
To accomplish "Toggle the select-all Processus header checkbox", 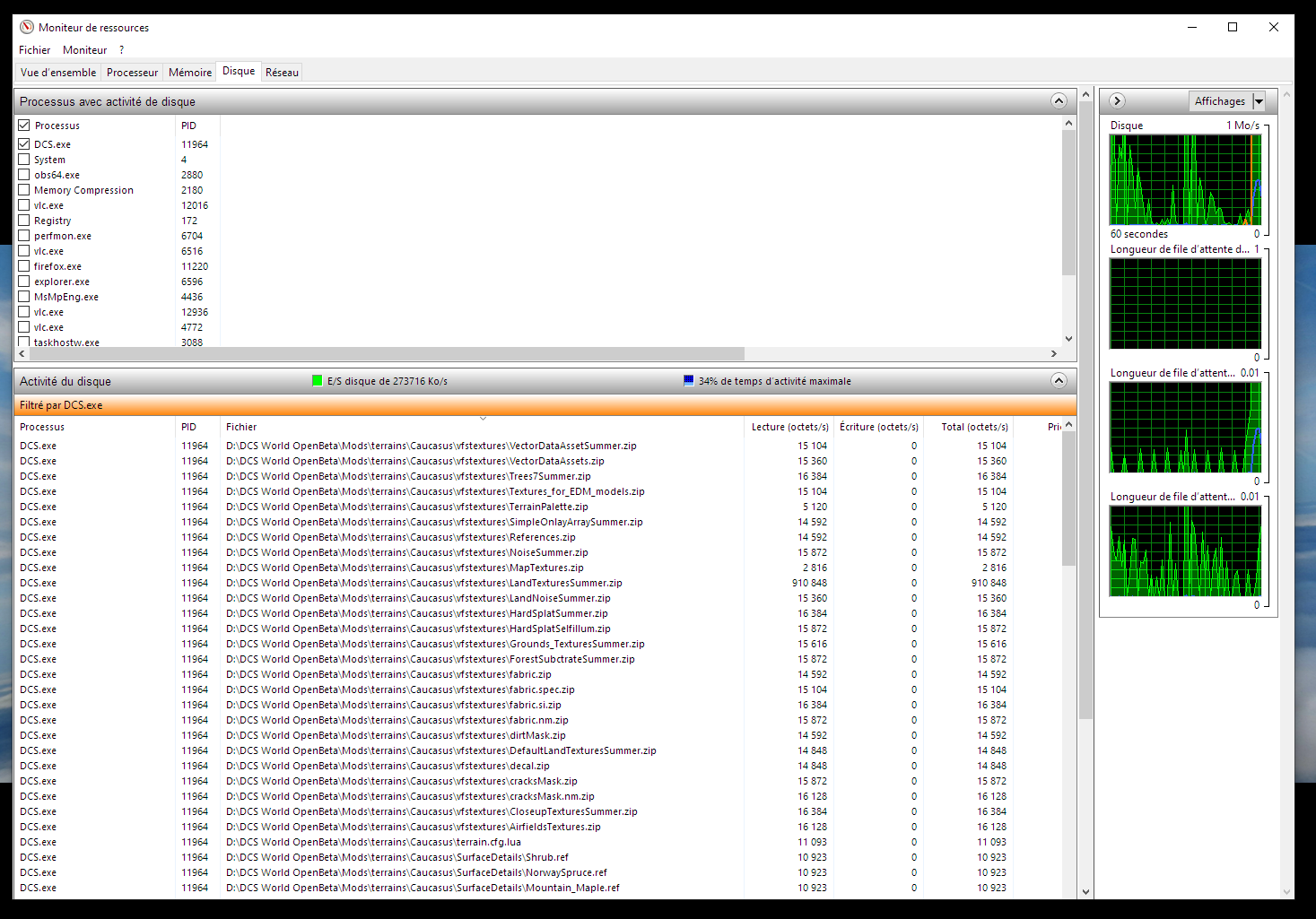I will [24, 126].
